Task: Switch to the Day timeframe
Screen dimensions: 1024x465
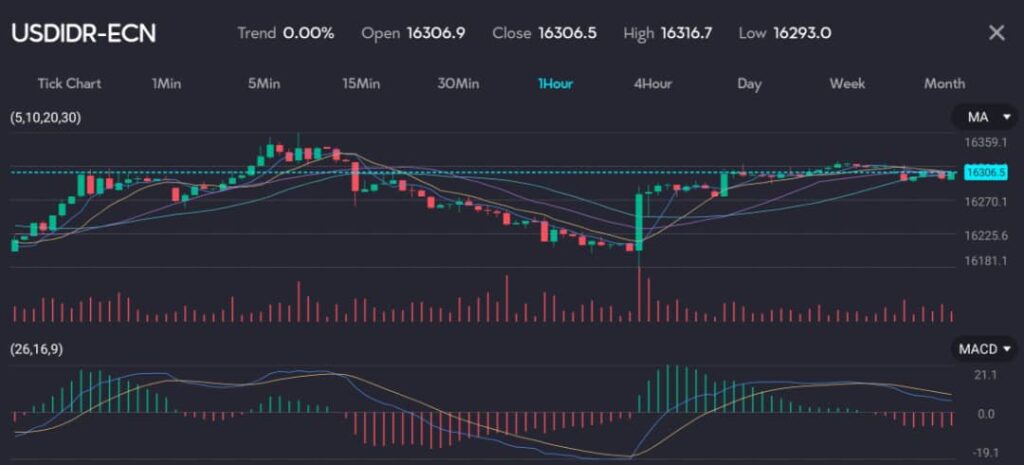Action: pyautogui.click(x=749, y=83)
